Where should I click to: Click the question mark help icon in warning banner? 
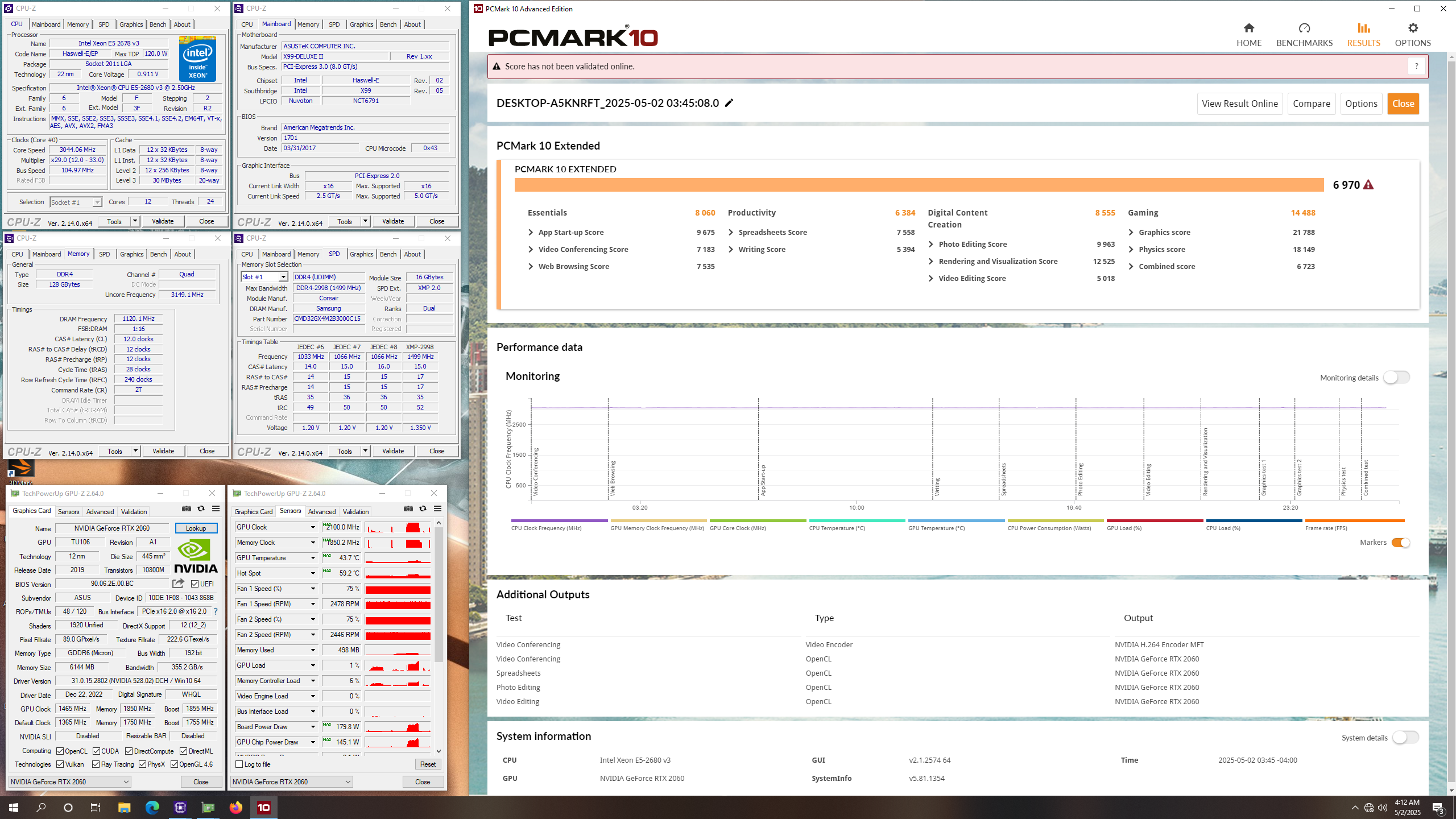[1416, 66]
